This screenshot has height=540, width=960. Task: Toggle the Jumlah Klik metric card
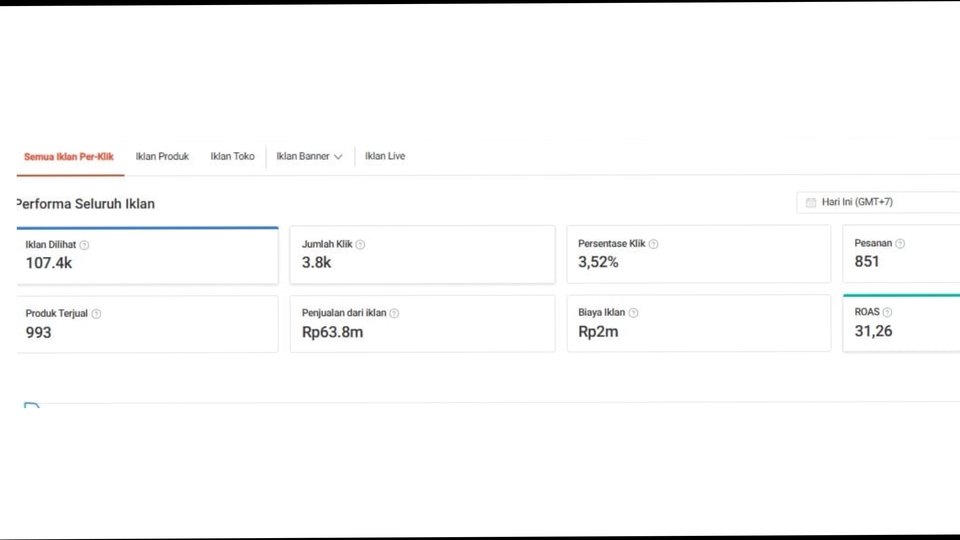point(422,255)
